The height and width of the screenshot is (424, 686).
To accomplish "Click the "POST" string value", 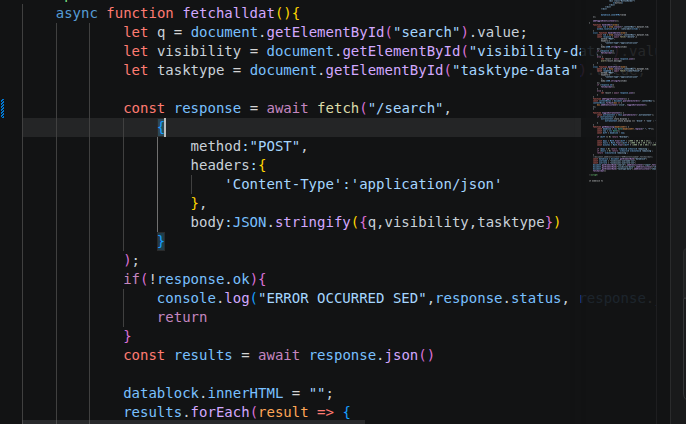I will pyautogui.click(x=275, y=146).
